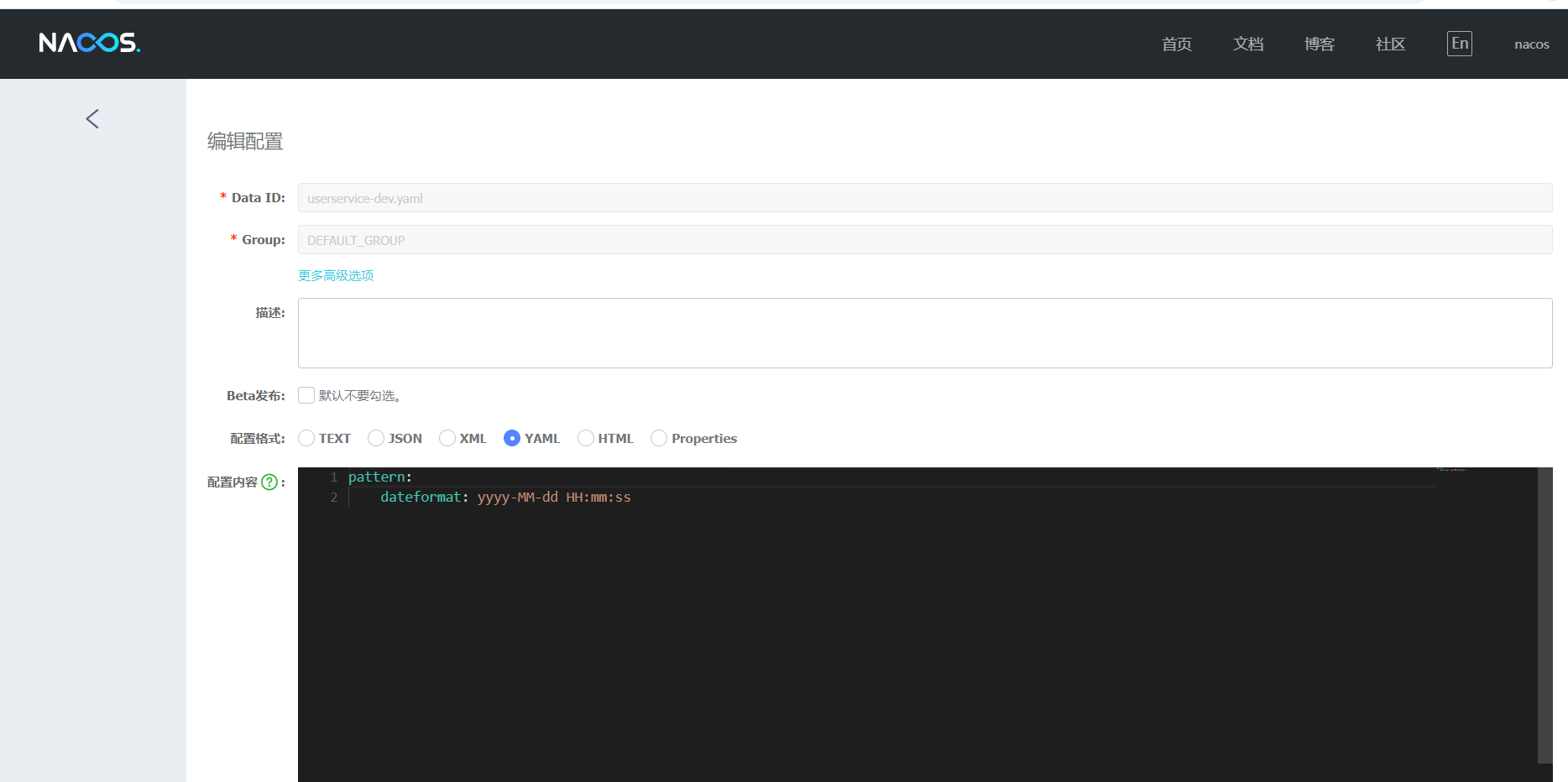The width and height of the screenshot is (1568, 782).
Task: Go to 博客 in top navigation
Action: coord(1319,44)
